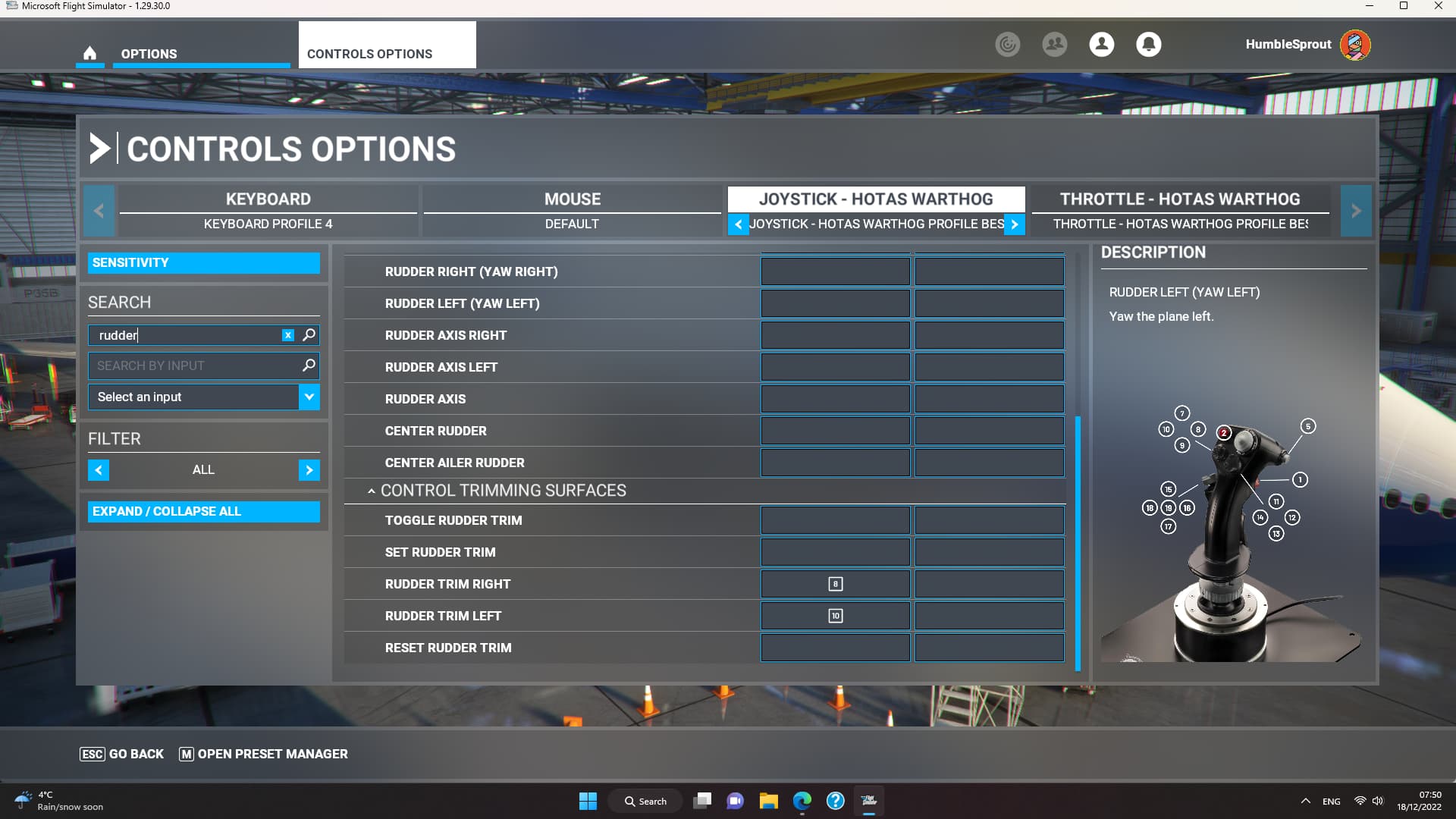Open the Select an input dropdown

tap(309, 397)
